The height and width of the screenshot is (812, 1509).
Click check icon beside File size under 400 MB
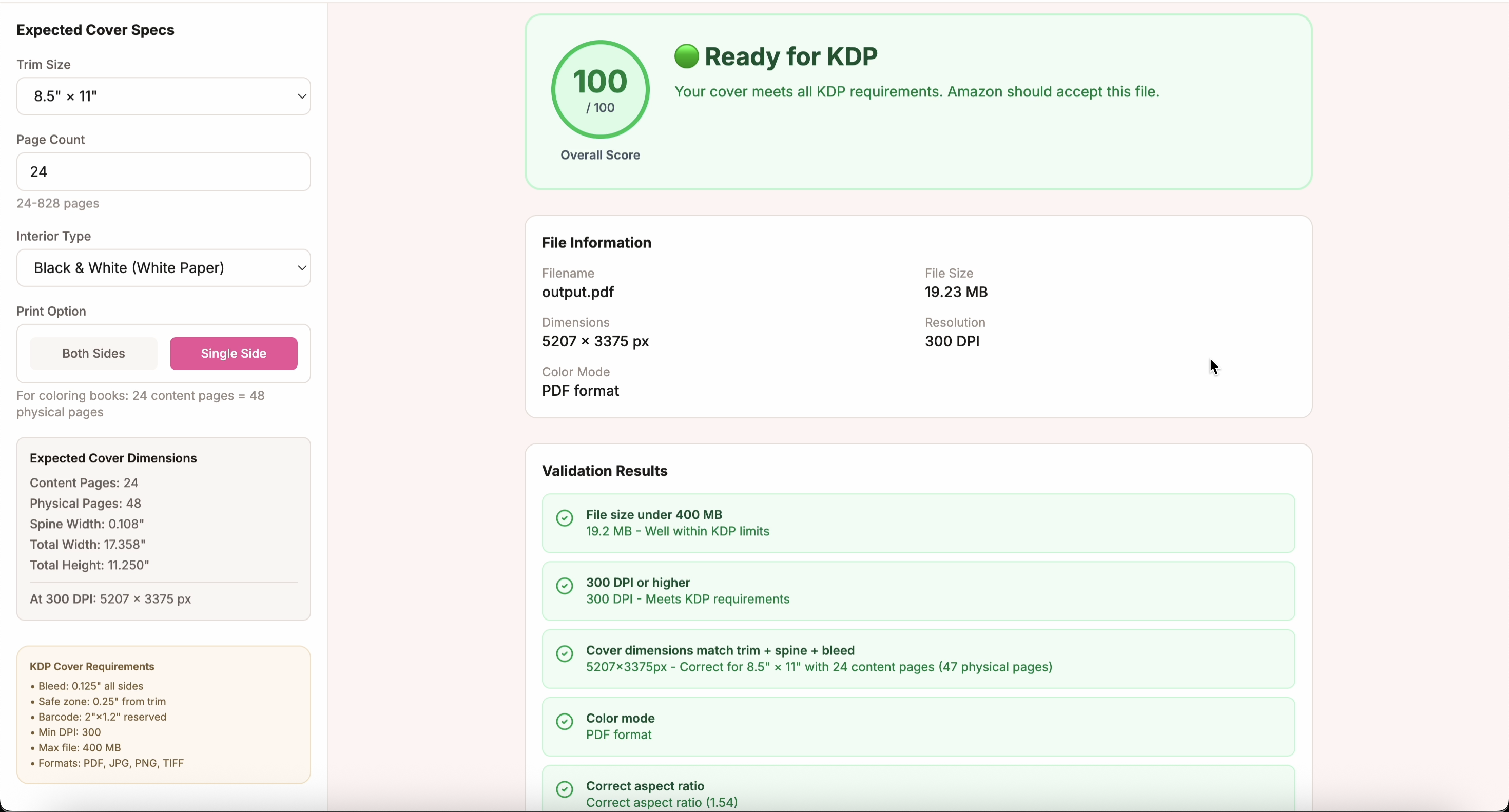(565, 518)
